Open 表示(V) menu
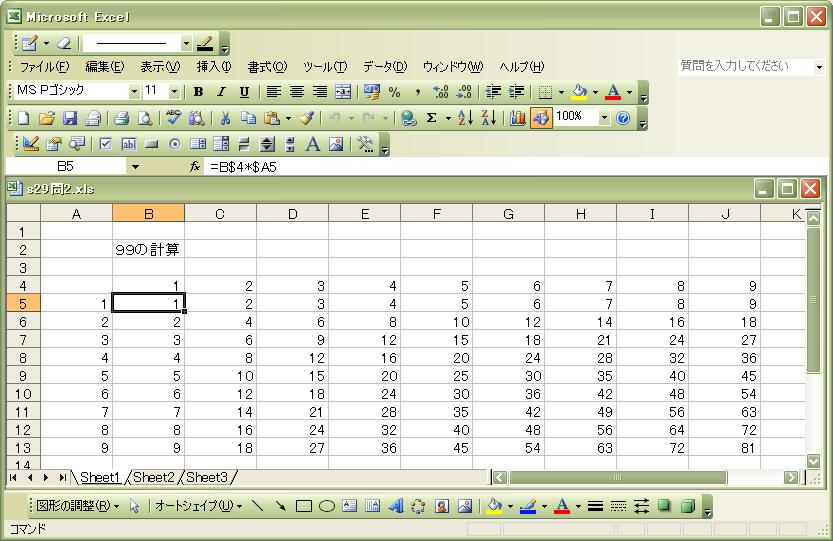Screen dimensions: 833x541 coord(160,67)
